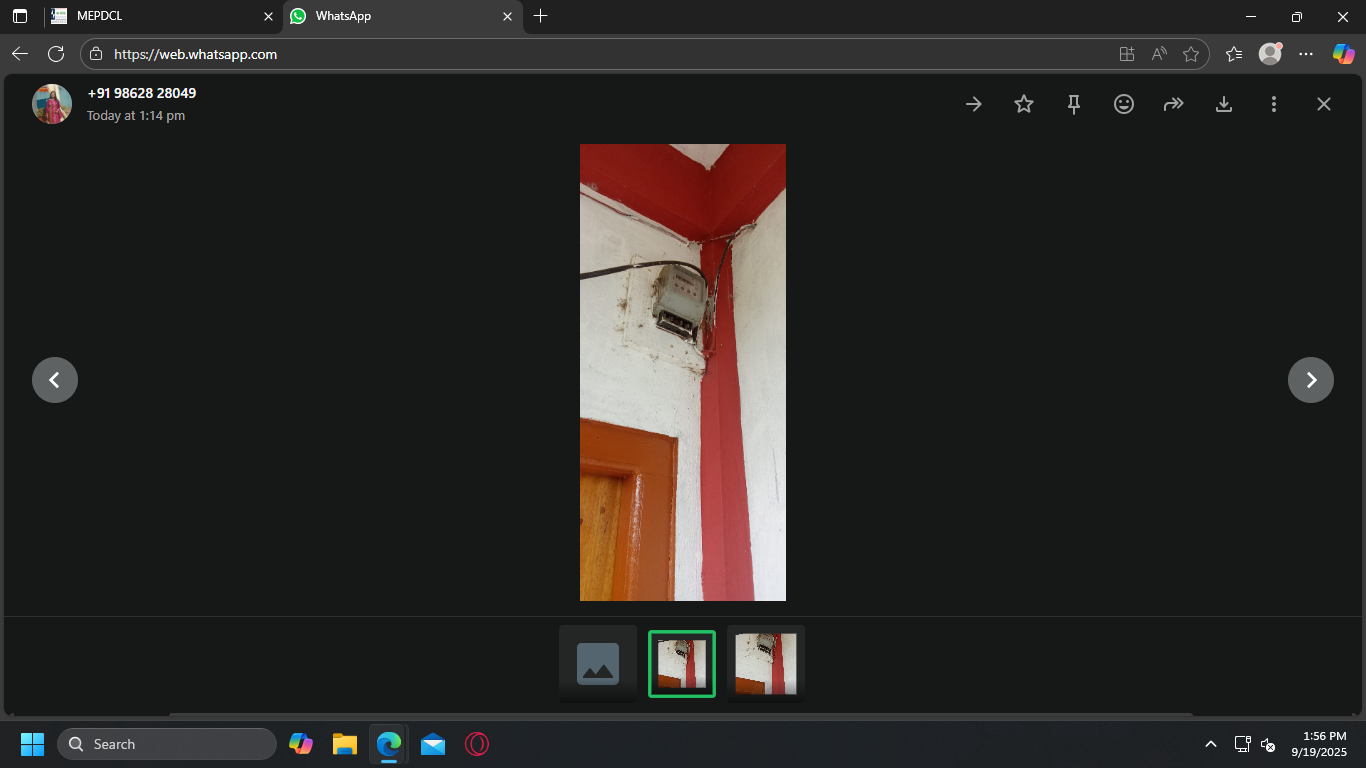The image size is (1366, 768).
Task: Go to the next media item
Action: pos(1311,380)
